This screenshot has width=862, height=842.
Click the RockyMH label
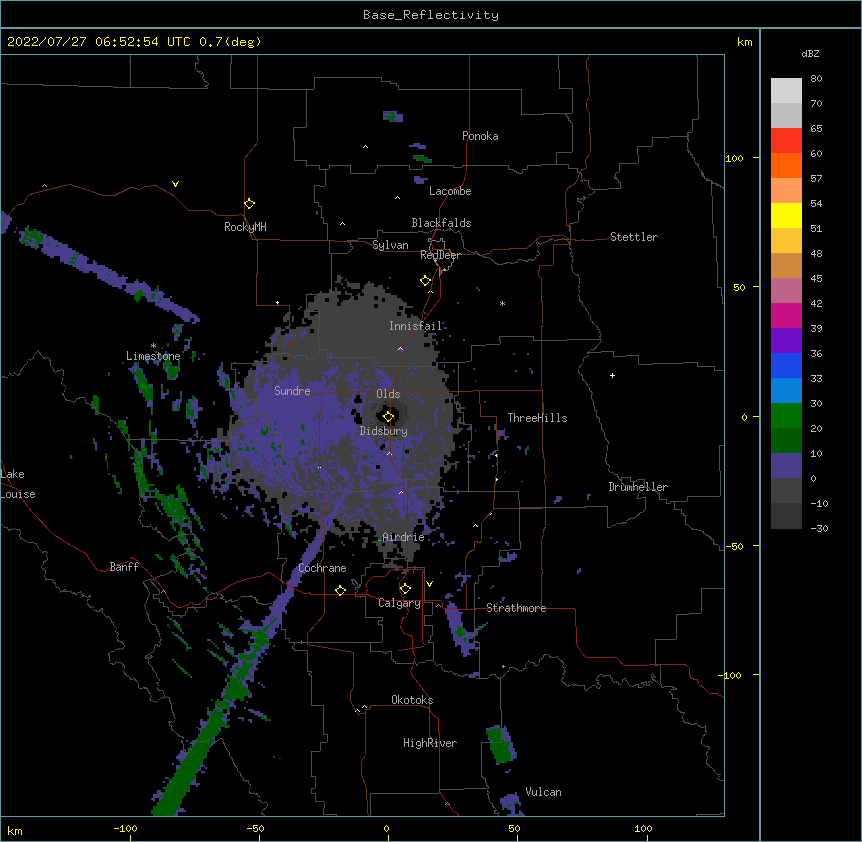click(245, 227)
